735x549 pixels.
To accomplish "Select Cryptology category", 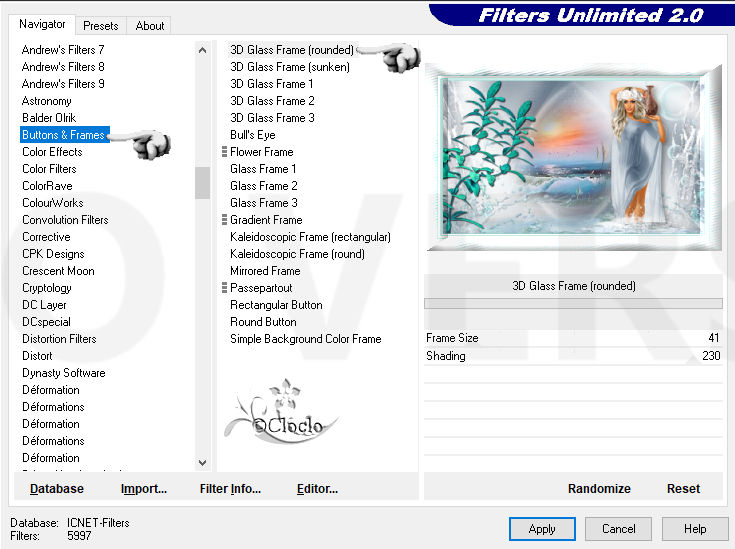I will (46, 288).
